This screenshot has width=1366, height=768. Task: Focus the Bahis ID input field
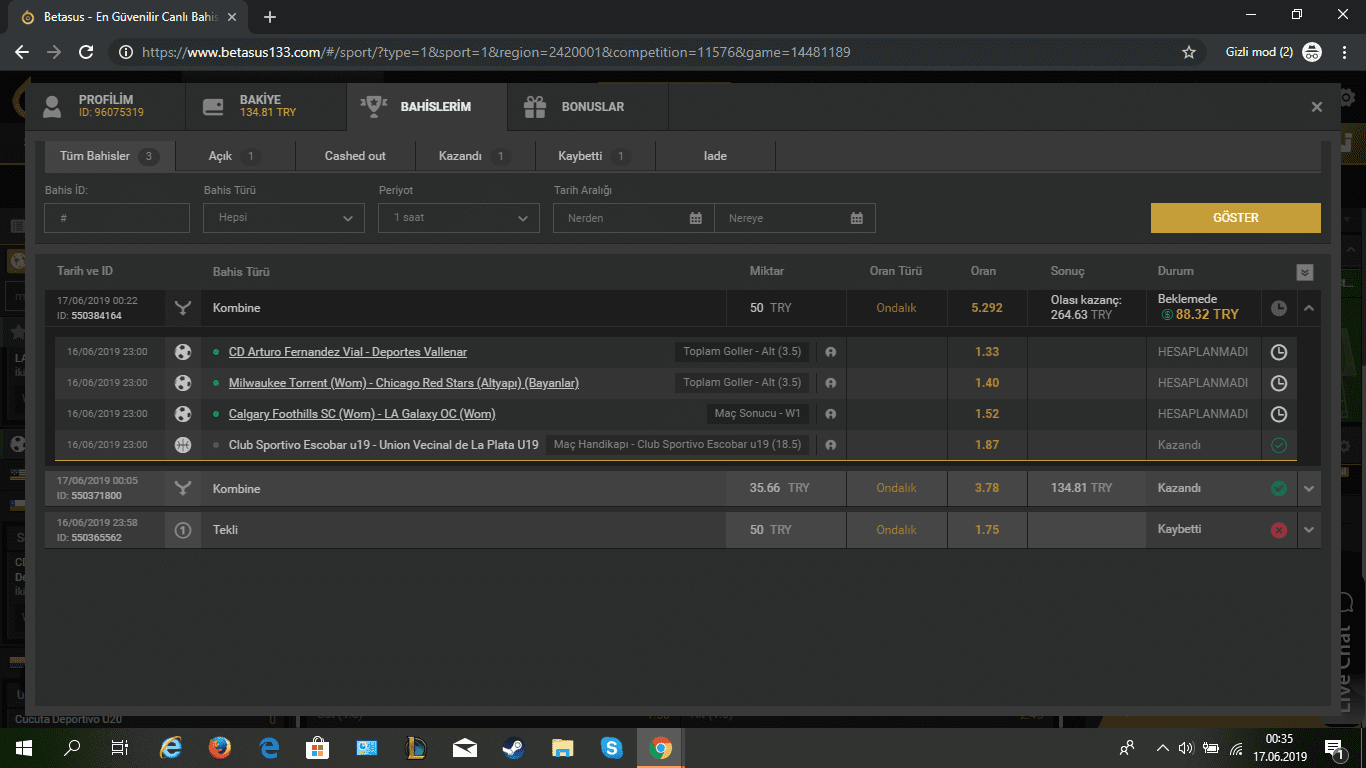pyautogui.click(x=117, y=218)
